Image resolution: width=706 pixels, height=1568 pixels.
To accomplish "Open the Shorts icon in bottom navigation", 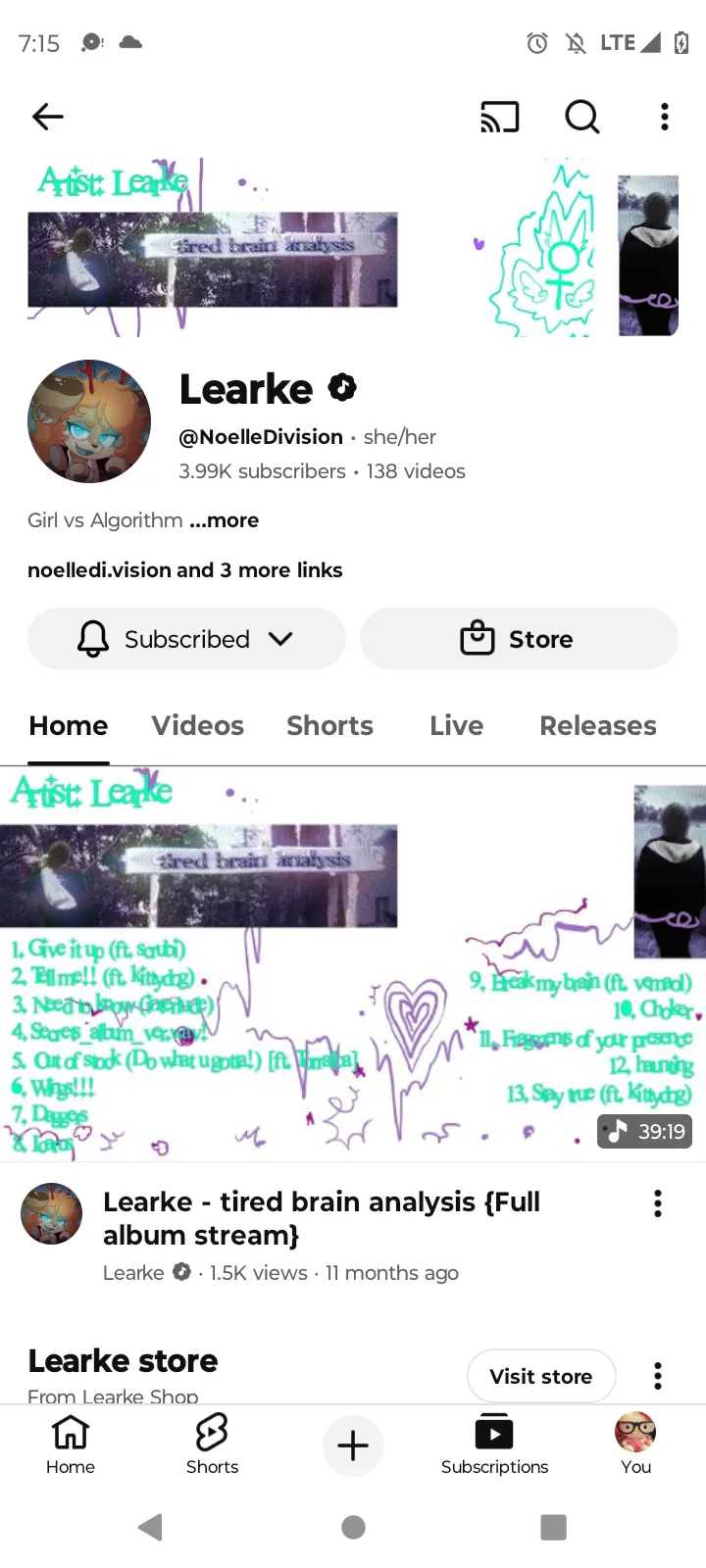I will coord(212,1444).
